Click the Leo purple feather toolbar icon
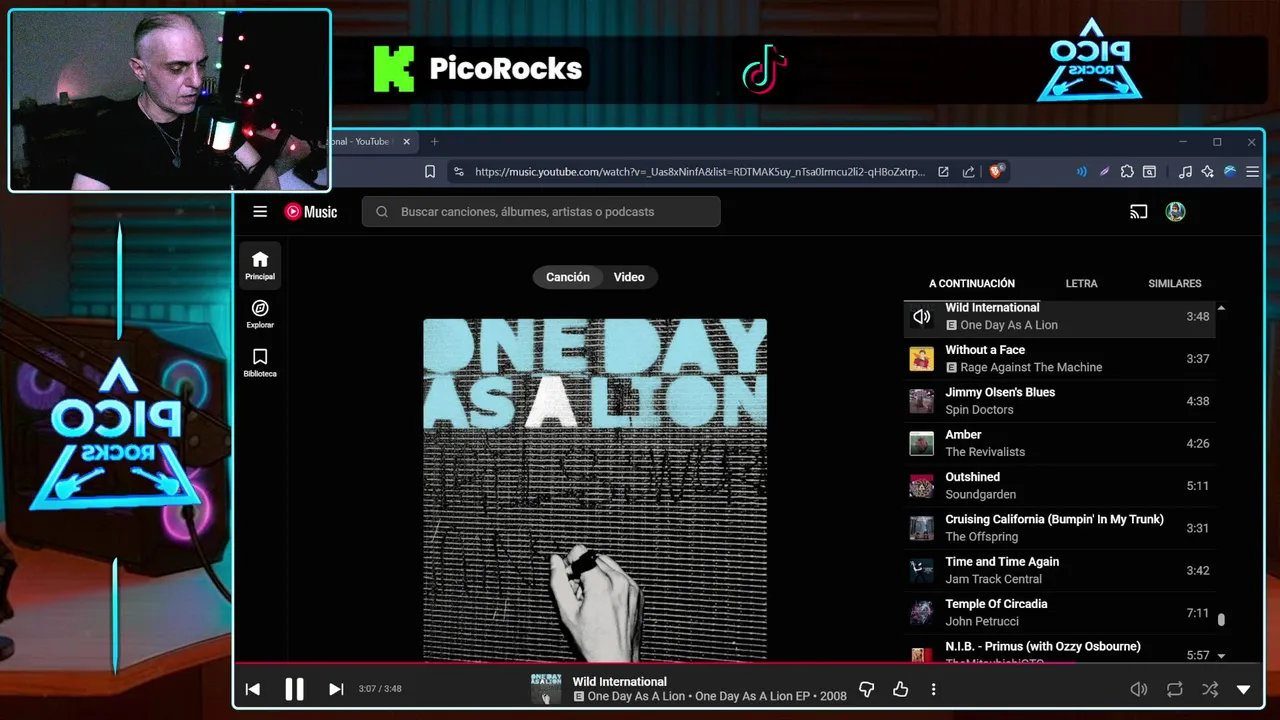 click(x=1104, y=172)
